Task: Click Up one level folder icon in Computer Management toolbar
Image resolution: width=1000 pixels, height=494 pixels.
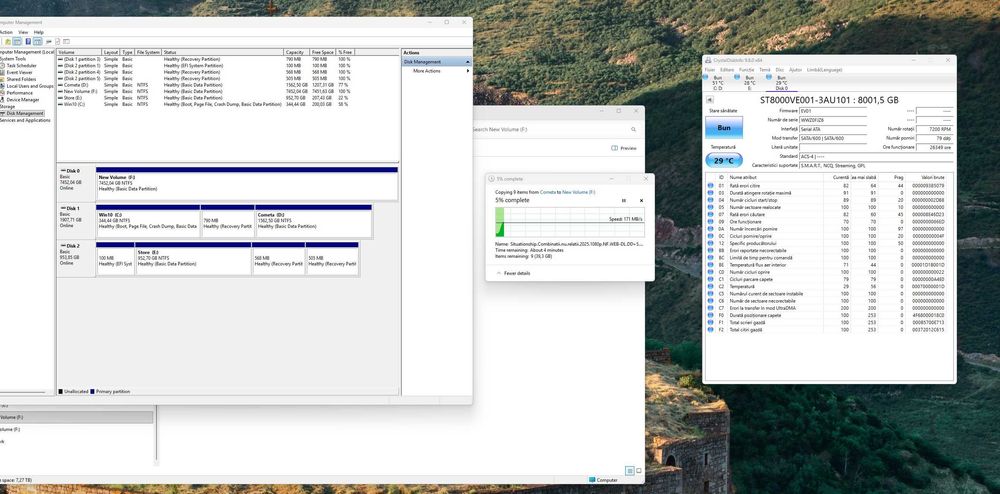Action: click(x=8, y=41)
